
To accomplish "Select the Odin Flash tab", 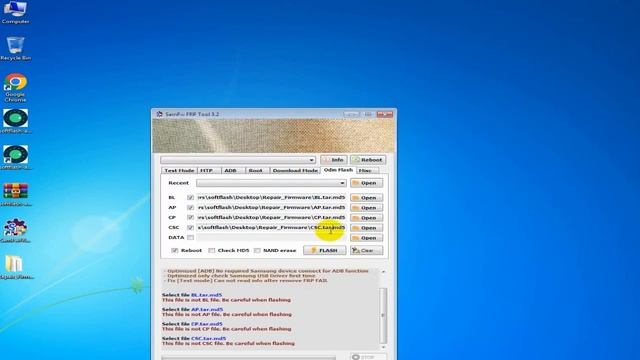I will [x=338, y=169].
